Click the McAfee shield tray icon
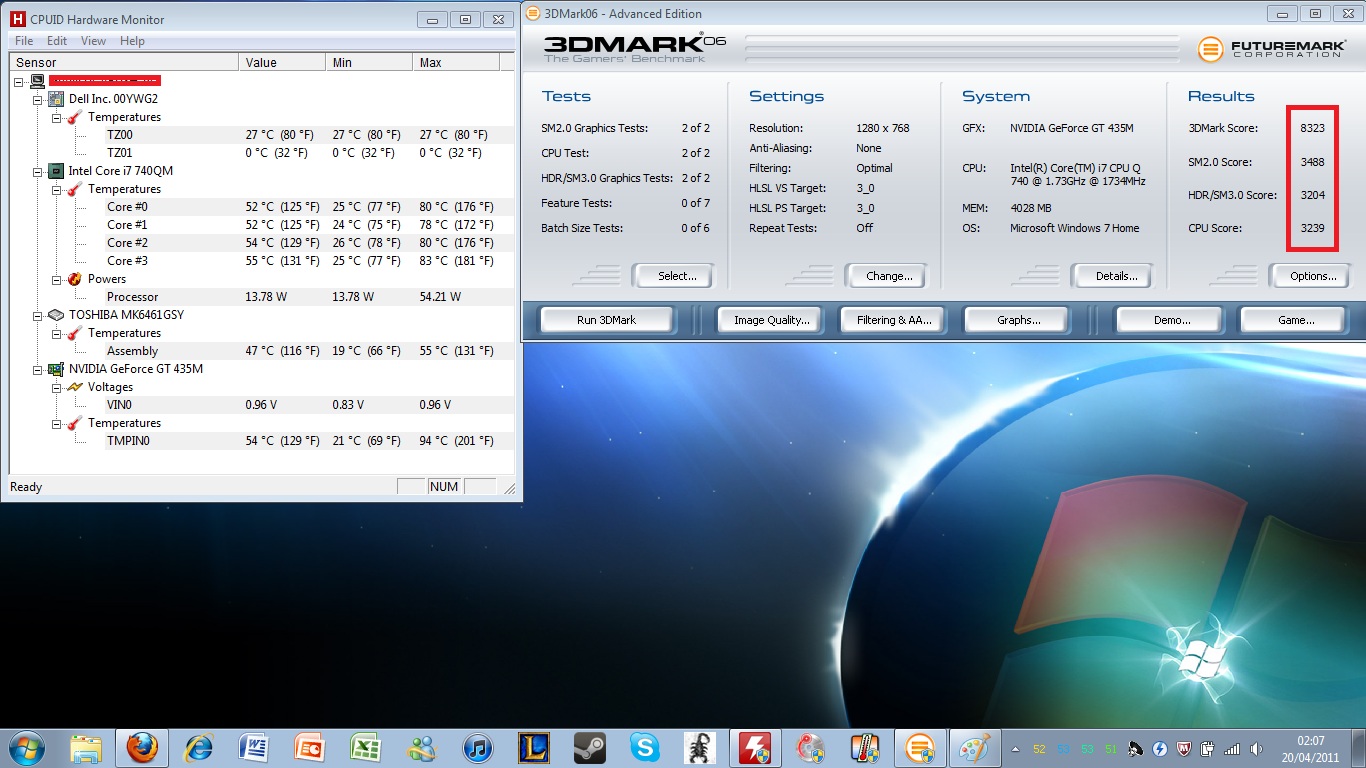The height and width of the screenshot is (768, 1366). coord(1185,748)
